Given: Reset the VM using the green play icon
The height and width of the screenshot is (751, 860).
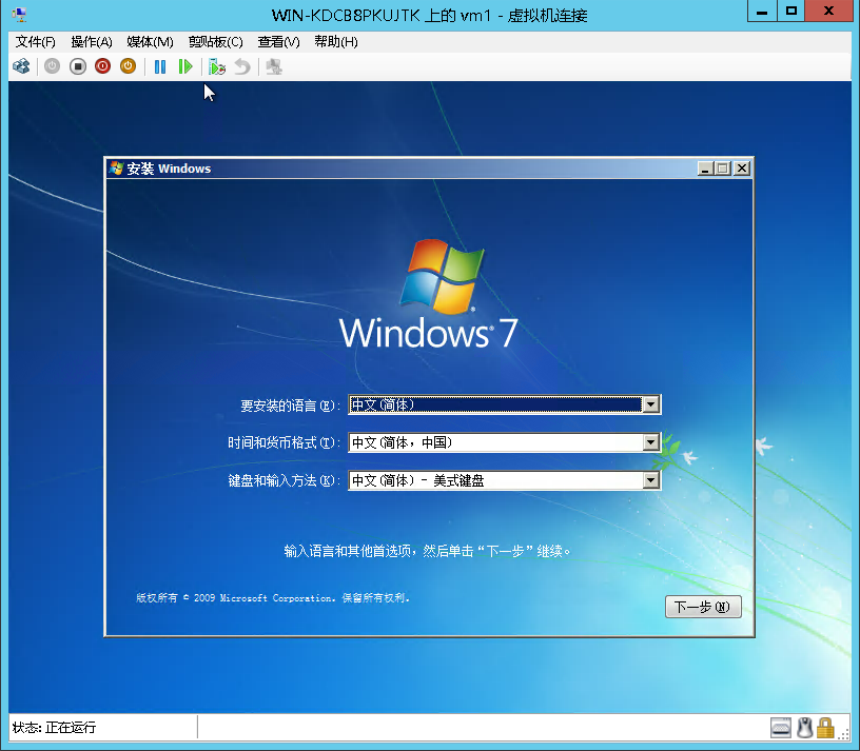Looking at the screenshot, I should coord(185,67).
